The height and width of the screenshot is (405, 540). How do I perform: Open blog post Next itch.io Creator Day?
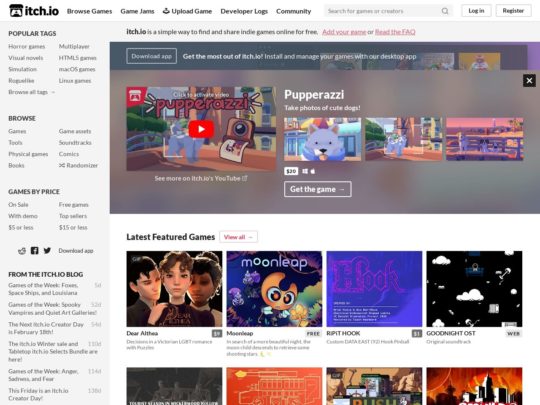pyautogui.click(x=46, y=328)
